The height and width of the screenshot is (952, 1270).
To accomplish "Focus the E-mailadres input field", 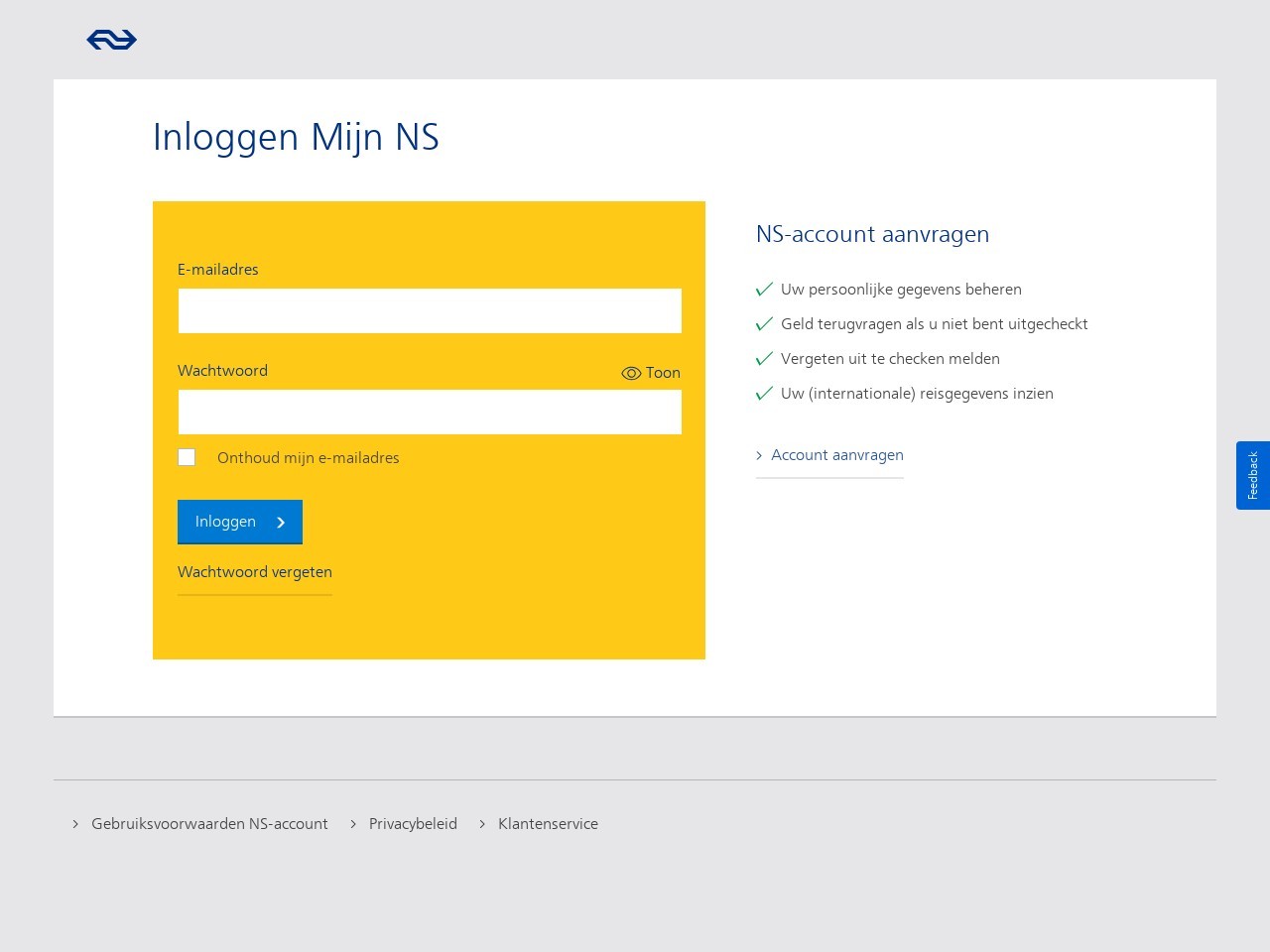I will pos(430,310).
